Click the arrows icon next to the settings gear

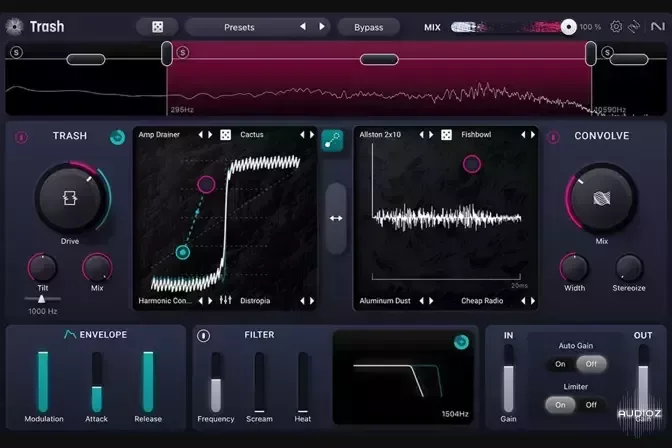(634, 27)
